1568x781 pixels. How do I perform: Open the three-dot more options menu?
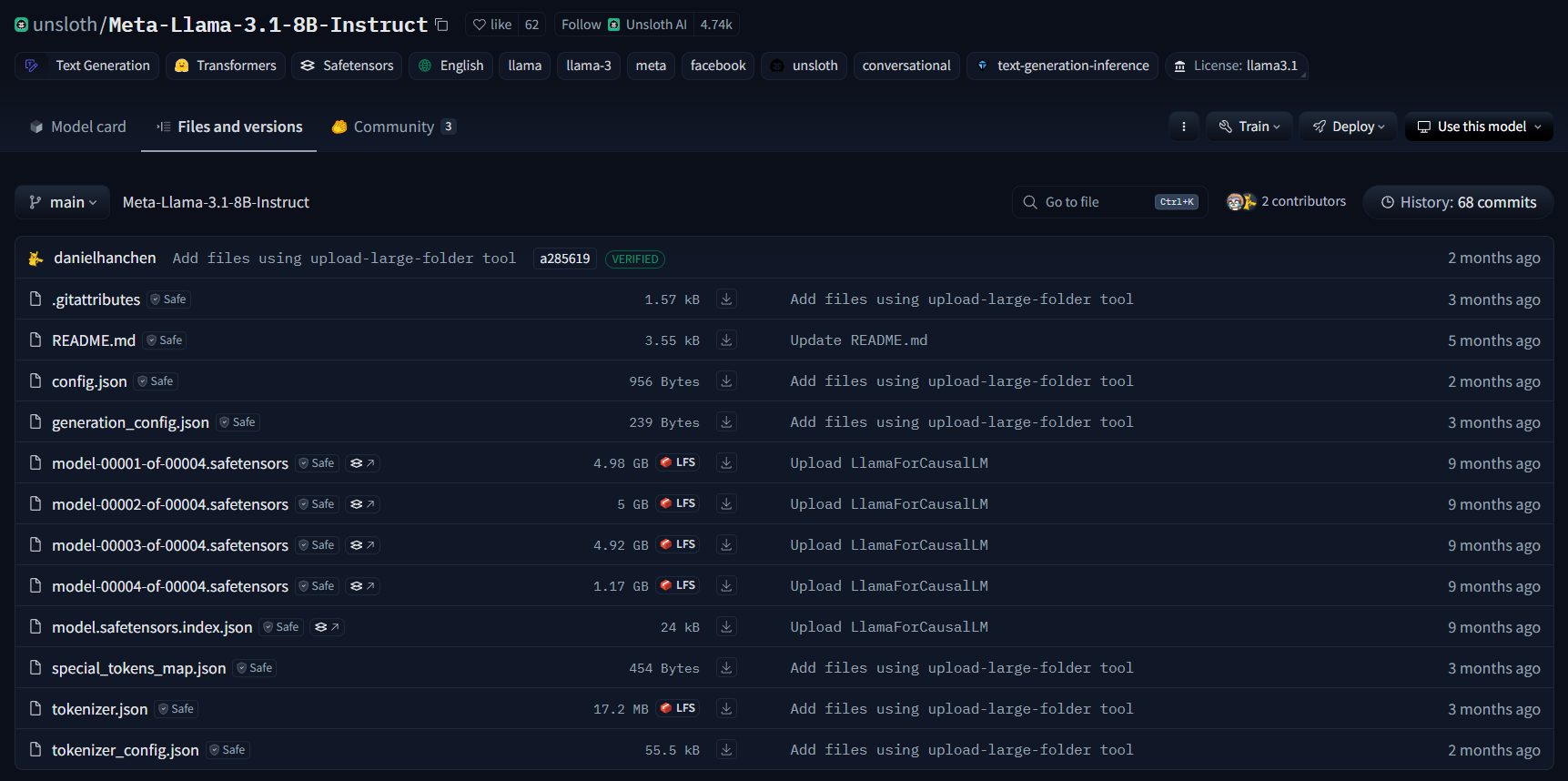pos(1183,127)
